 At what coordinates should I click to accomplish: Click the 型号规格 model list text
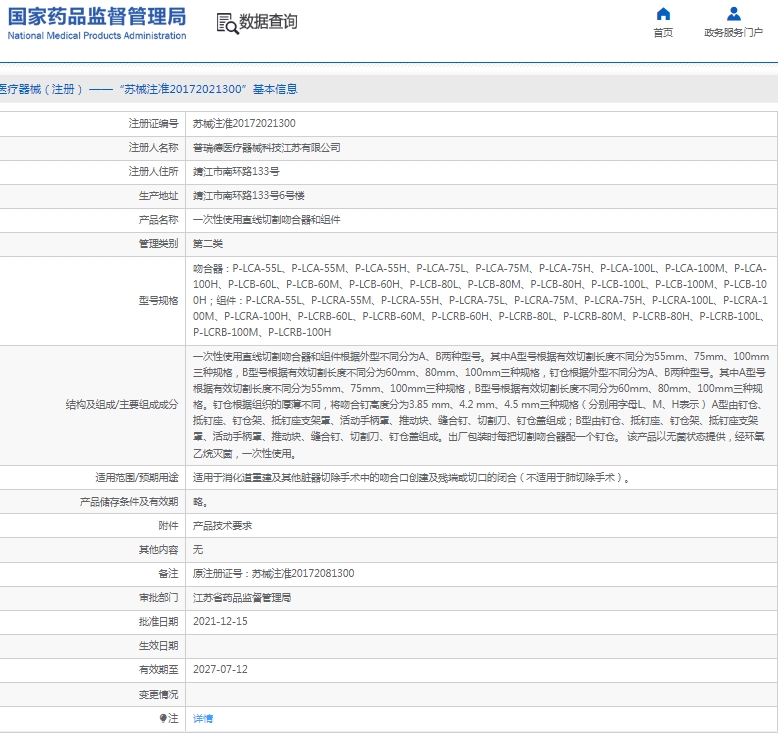click(x=480, y=300)
